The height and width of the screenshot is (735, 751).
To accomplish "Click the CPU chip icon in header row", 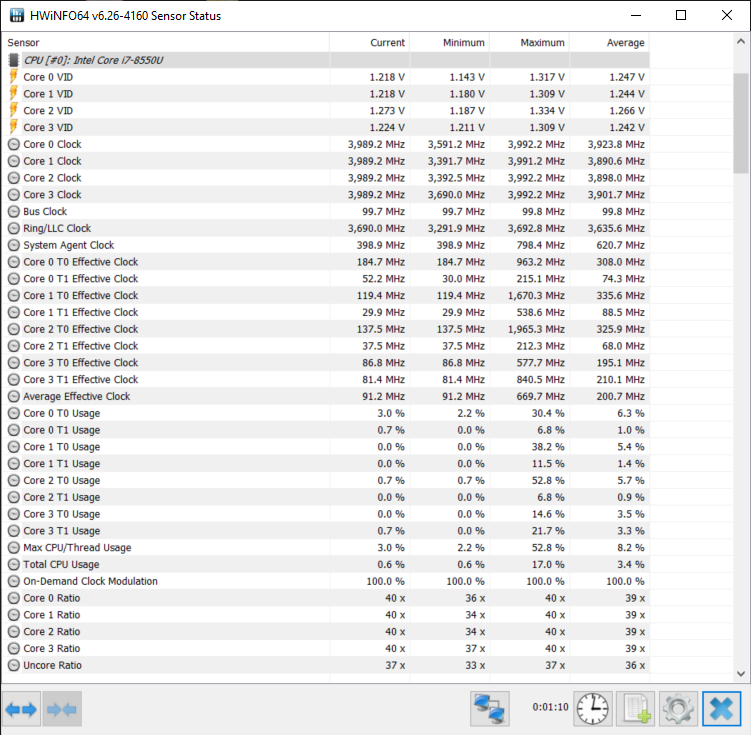I will tap(14, 60).
